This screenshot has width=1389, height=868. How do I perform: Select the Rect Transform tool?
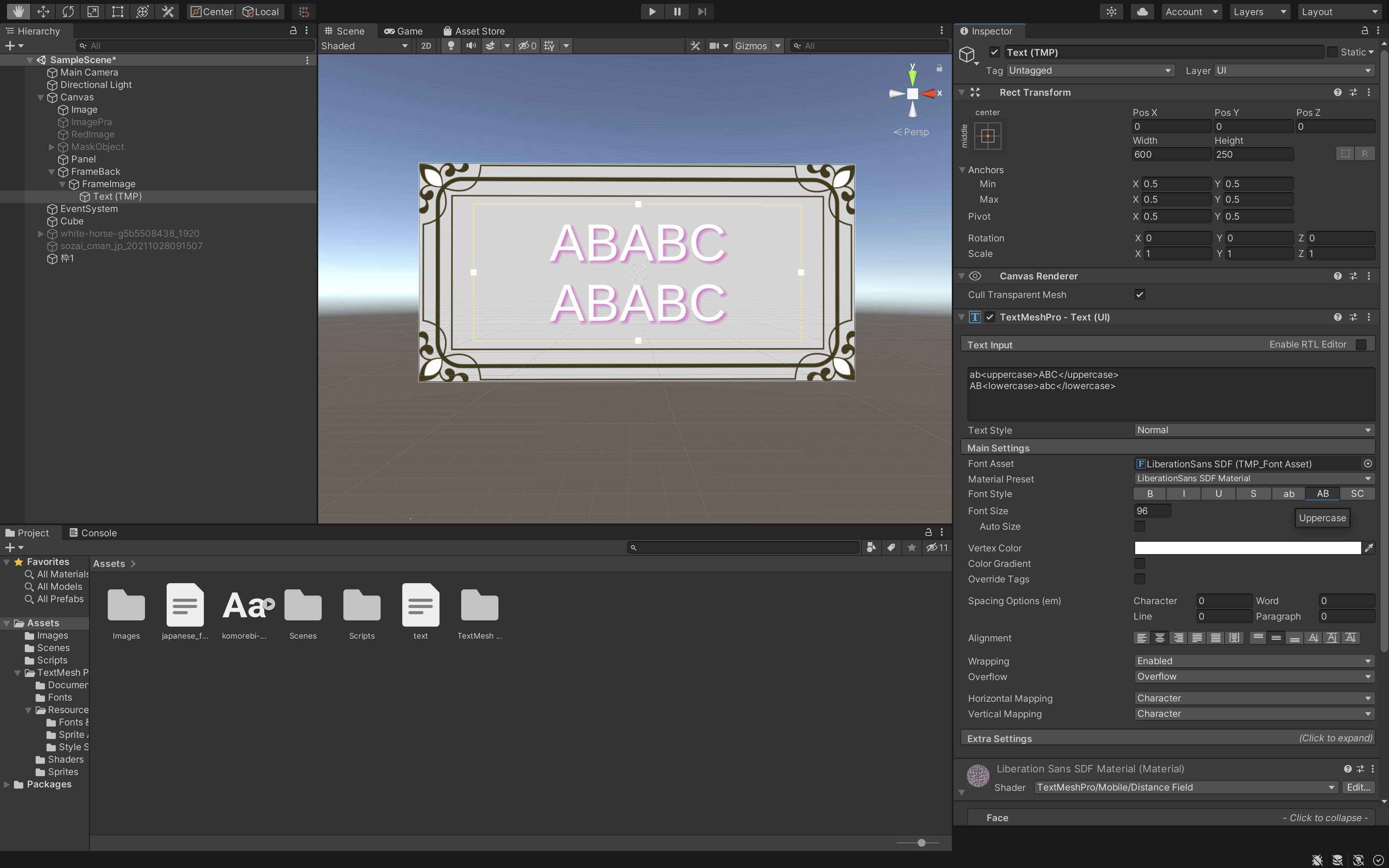tap(118, 12)
